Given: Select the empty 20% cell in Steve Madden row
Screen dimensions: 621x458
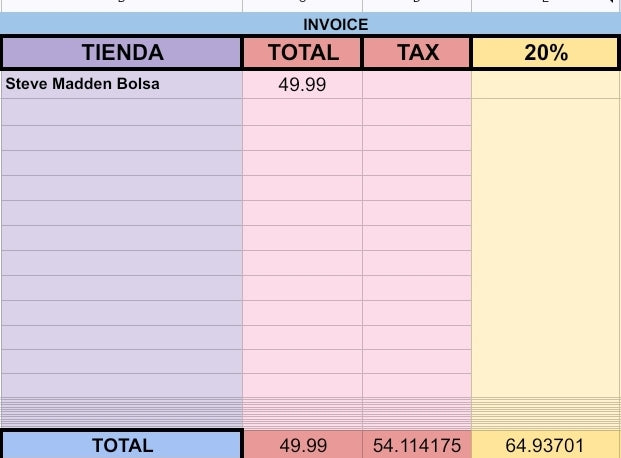Looking at the screenshot, I should [x=545, y=85].
